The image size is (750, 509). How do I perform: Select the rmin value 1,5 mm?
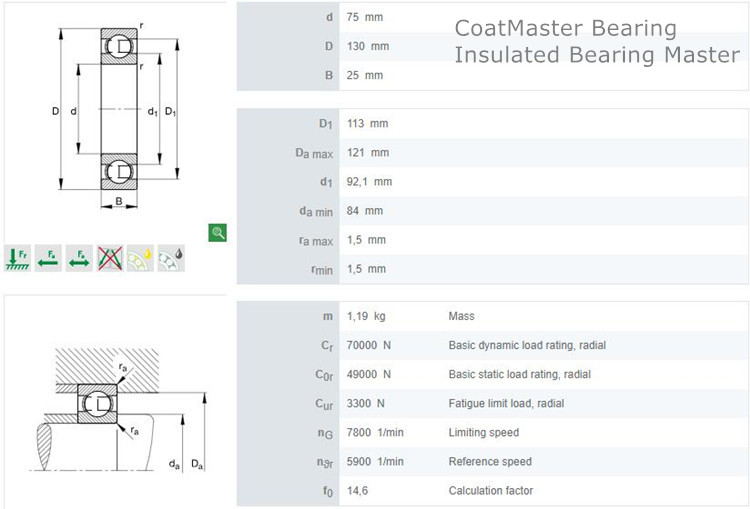click(x=366, y=269)
